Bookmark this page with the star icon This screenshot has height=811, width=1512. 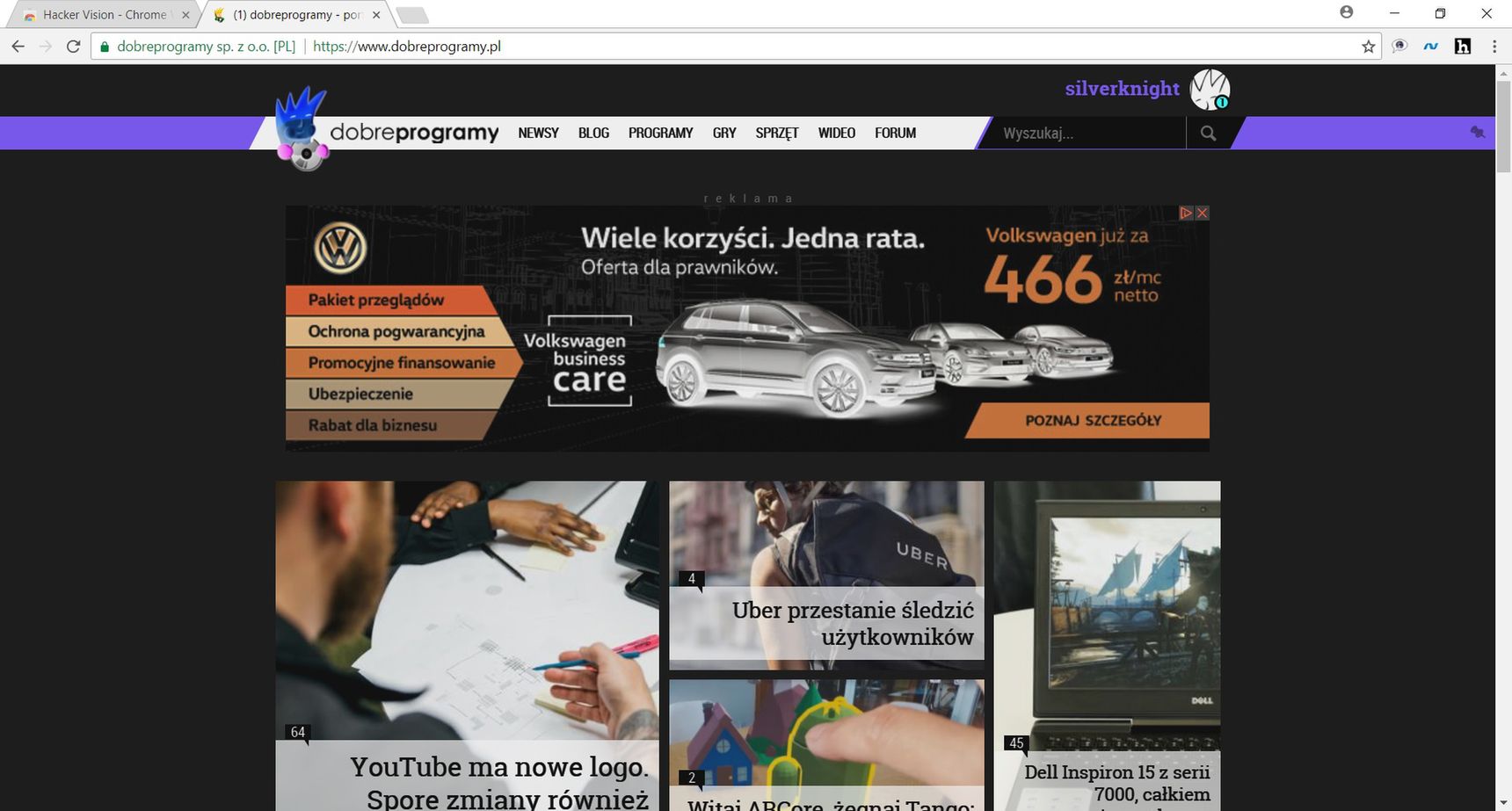click(1368, 47)
